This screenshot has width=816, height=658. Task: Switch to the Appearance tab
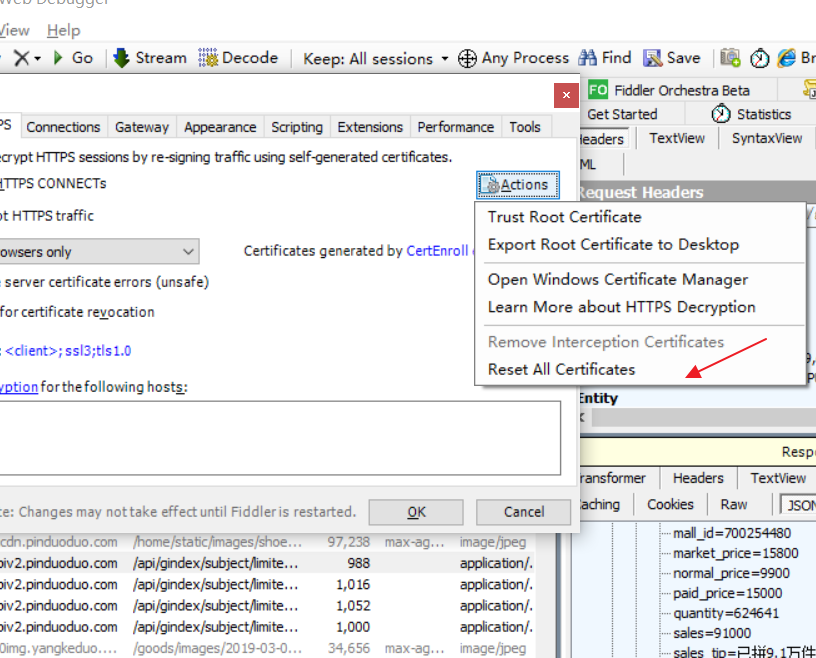(x=220, y=127)
